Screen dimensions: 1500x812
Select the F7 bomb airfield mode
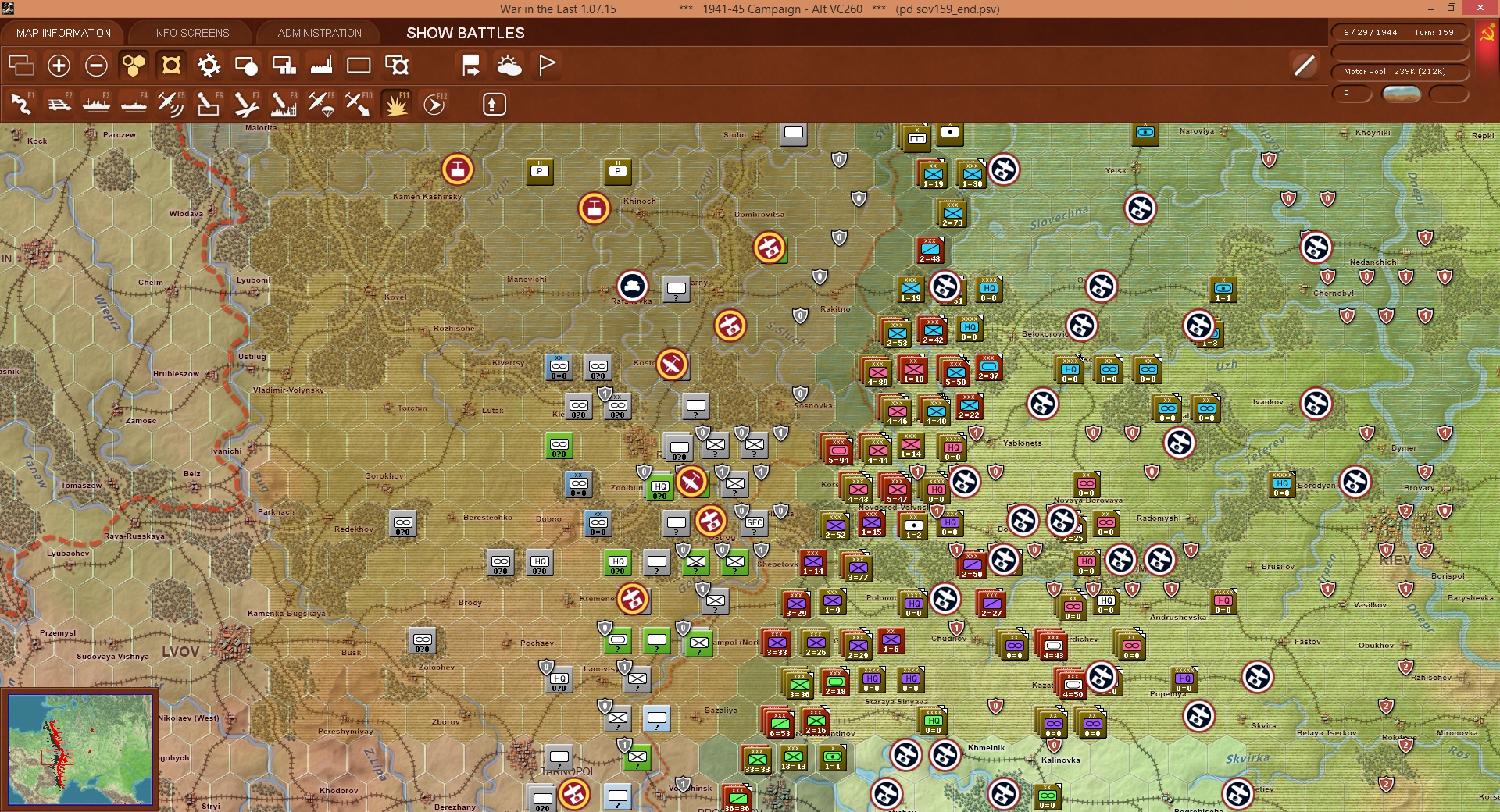tap(246, 104)
